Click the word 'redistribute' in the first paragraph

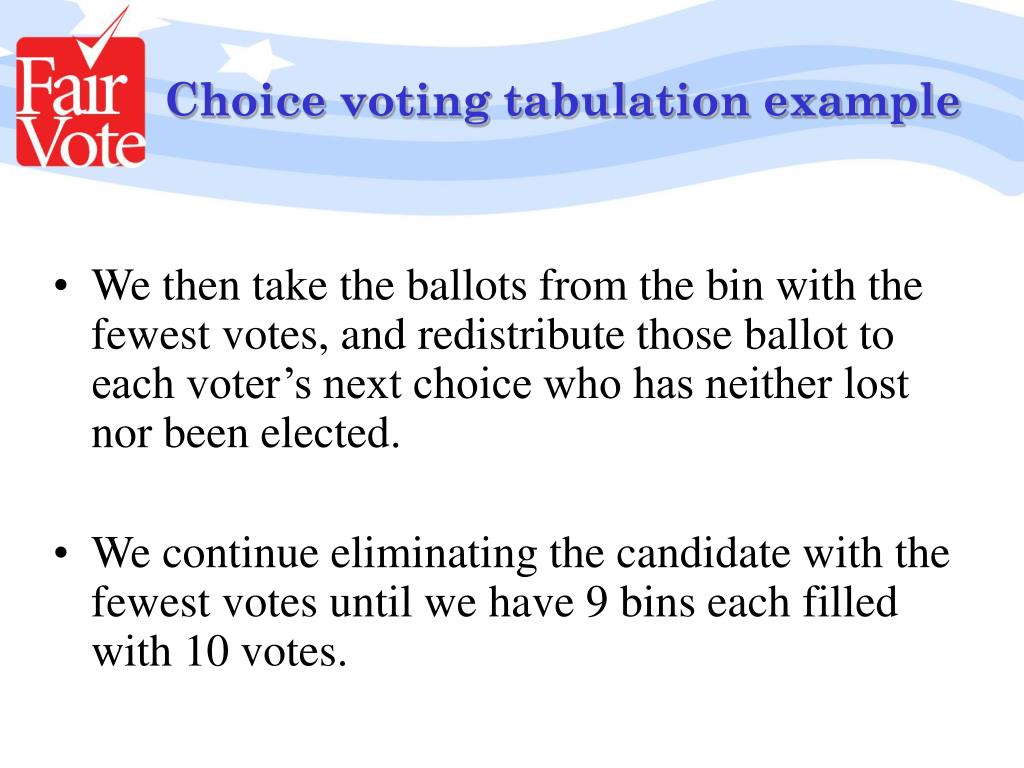click(521, 335)
